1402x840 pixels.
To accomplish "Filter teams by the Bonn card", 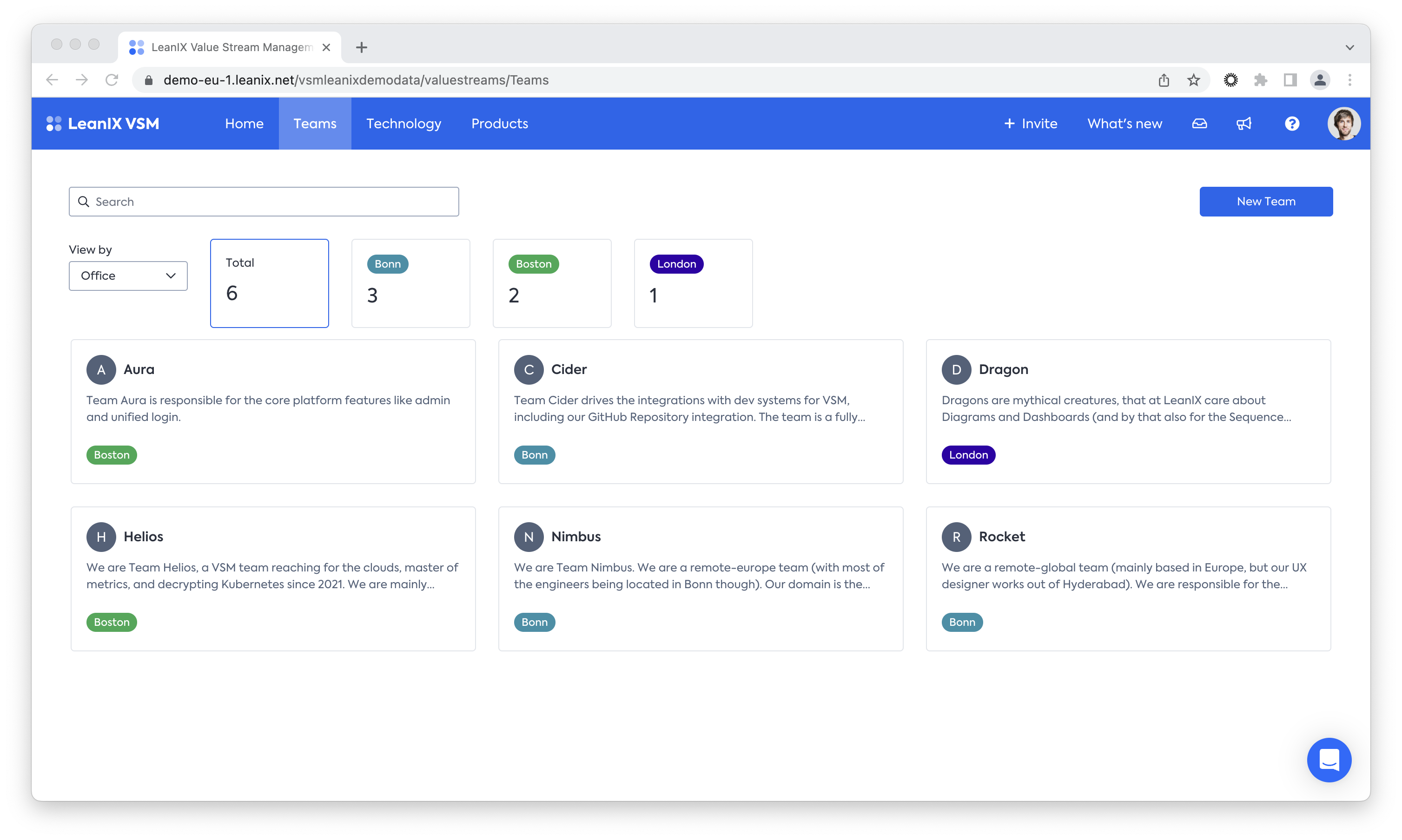I will (410, 283).
